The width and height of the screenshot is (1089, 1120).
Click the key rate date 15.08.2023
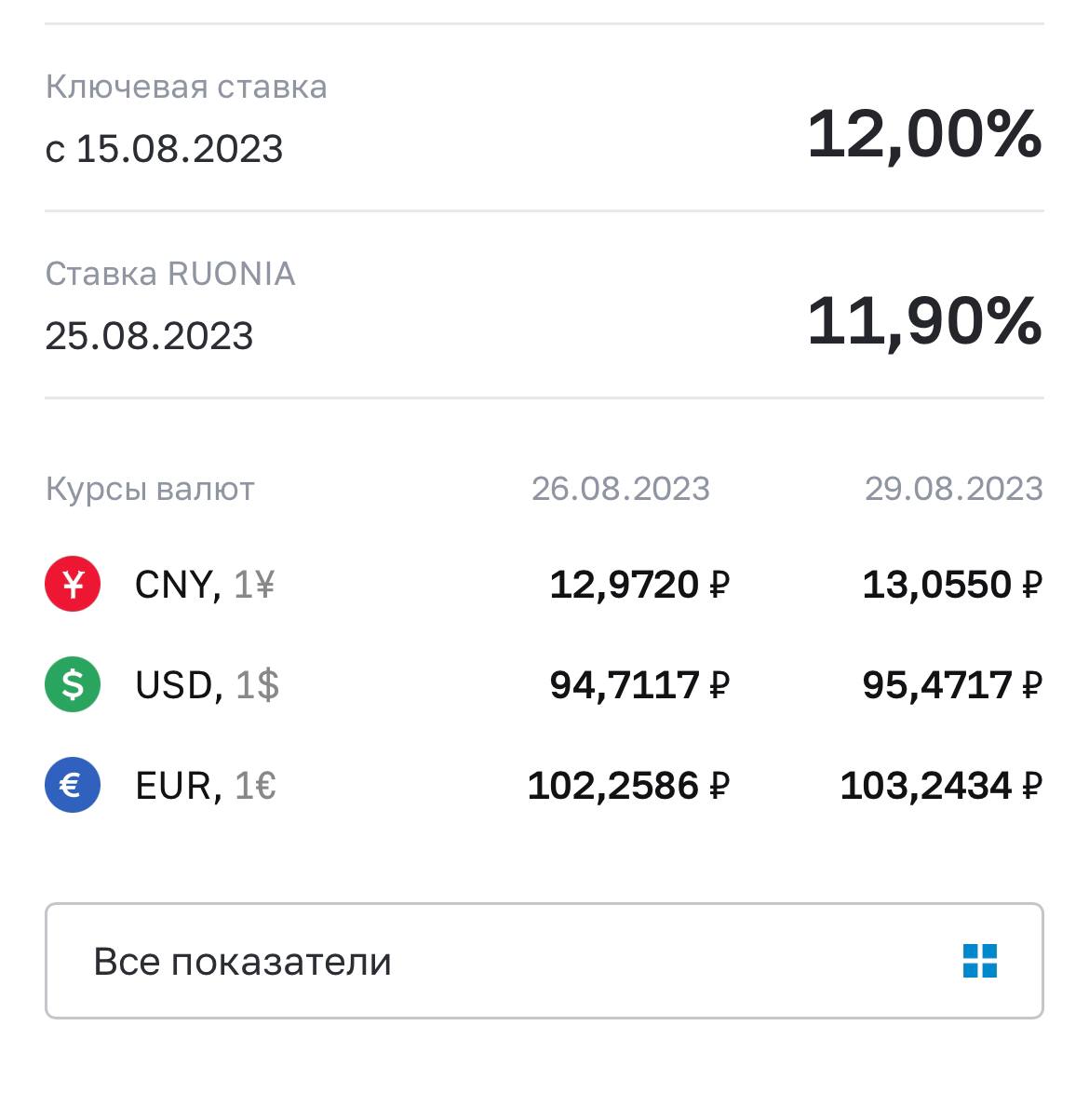(x=165, y=149)
